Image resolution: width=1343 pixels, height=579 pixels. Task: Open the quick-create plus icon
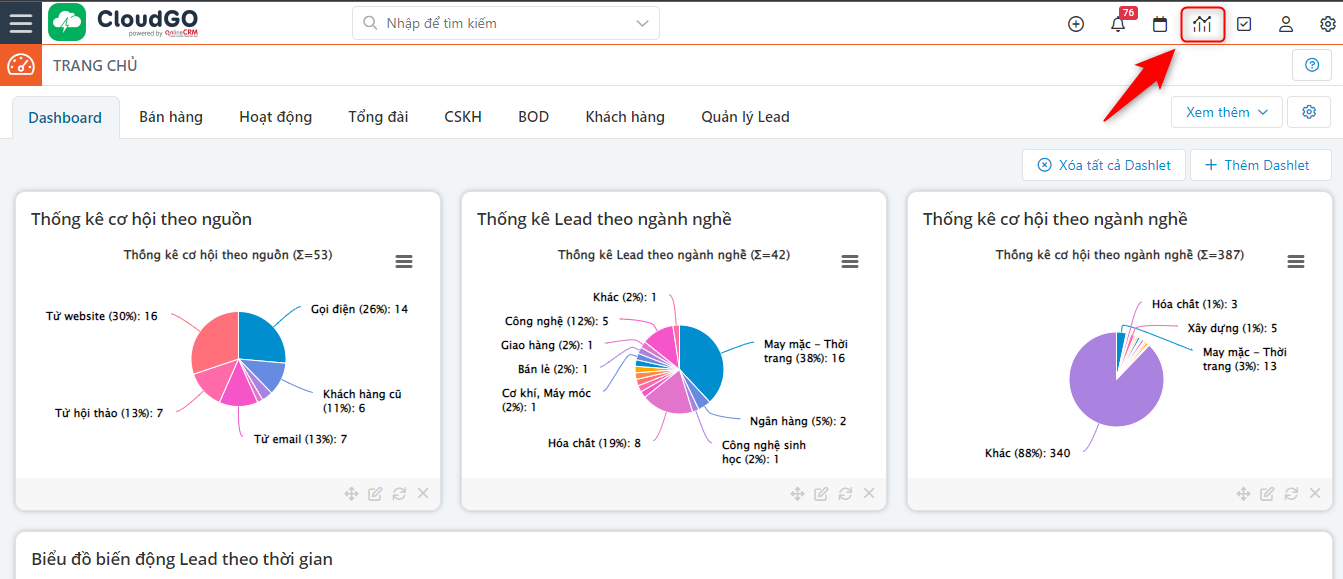click(1076, 23)
